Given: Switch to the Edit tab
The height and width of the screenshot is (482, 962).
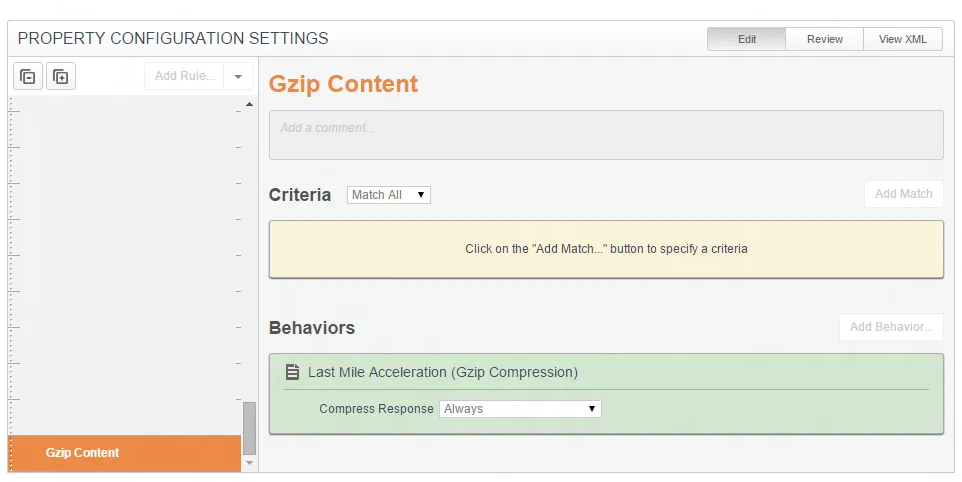Looking at the screenshot, I should (746, 39).
